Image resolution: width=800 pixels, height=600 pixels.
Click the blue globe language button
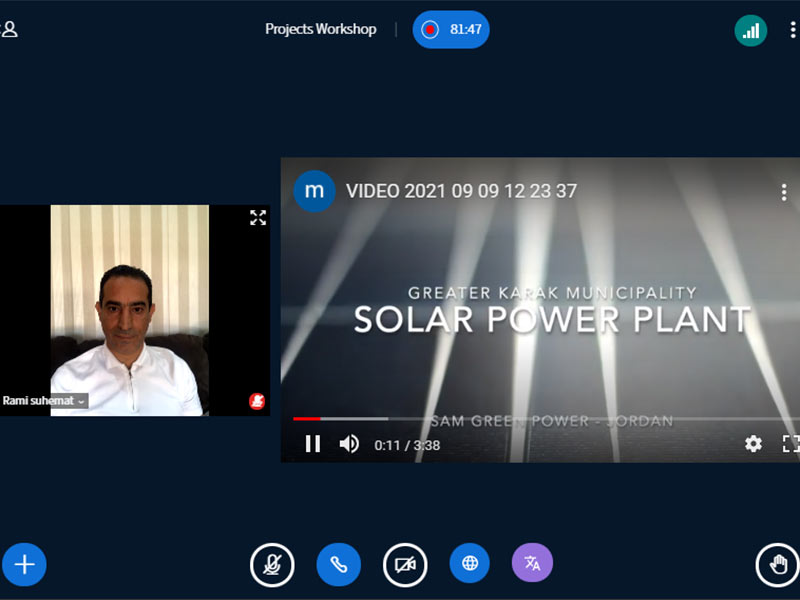tap(470, 563)
